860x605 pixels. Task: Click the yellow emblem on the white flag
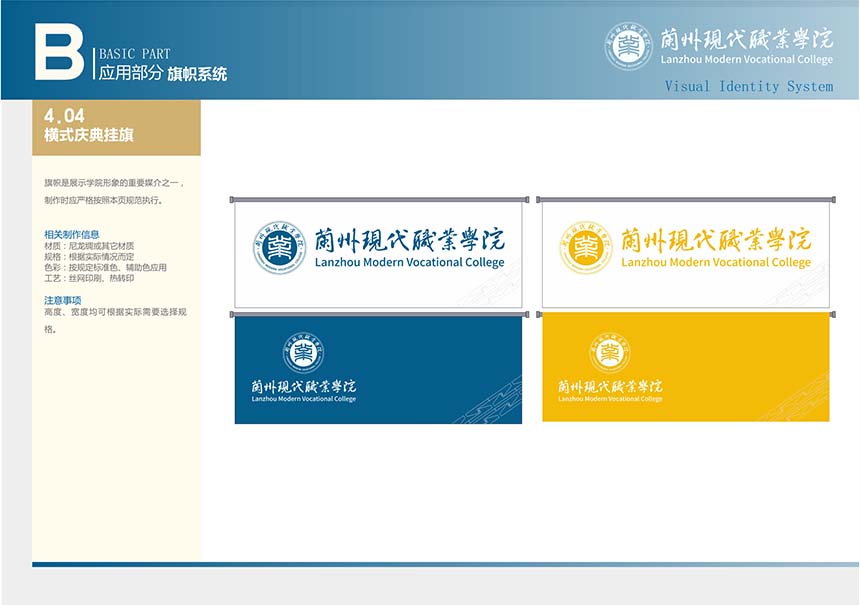[x=586, y=248]
